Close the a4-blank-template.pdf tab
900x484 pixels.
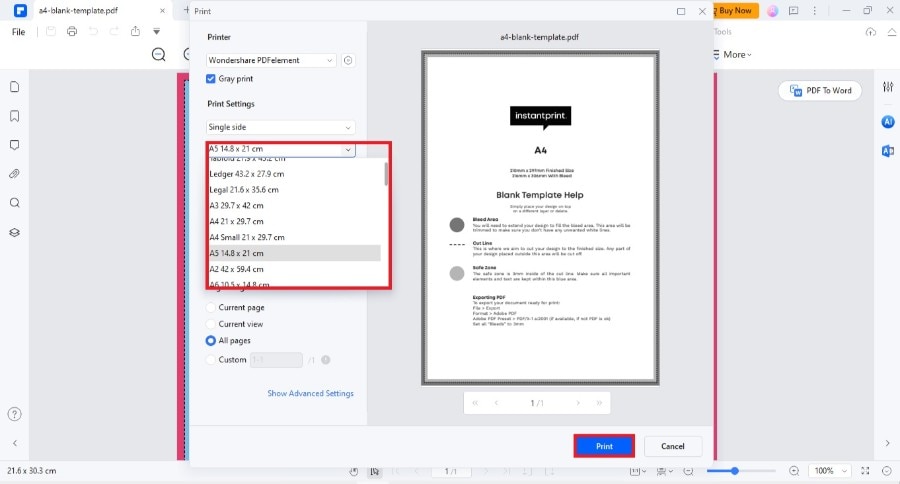162,11
